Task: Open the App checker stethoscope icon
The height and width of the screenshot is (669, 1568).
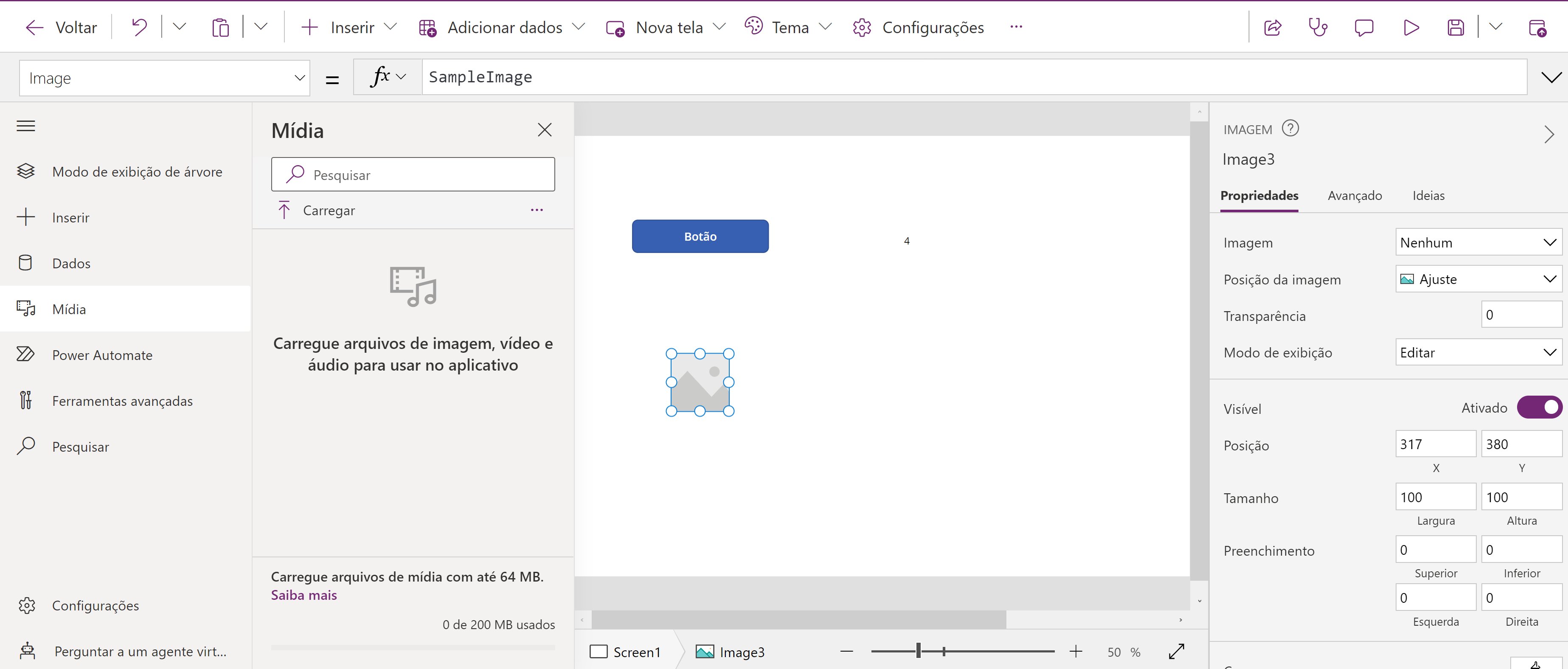Action: (1318, 28)
